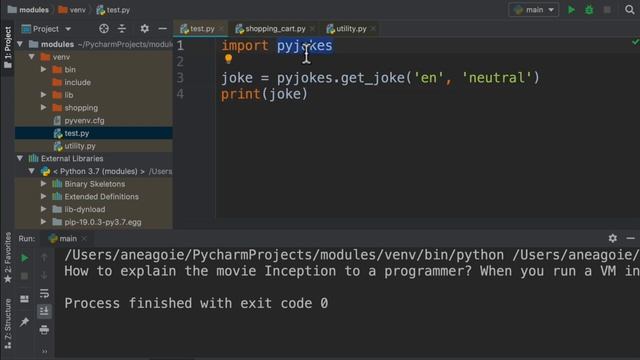640x360 pixels.
Task: Close the test.py editor tab
Action: click(222, 29)
